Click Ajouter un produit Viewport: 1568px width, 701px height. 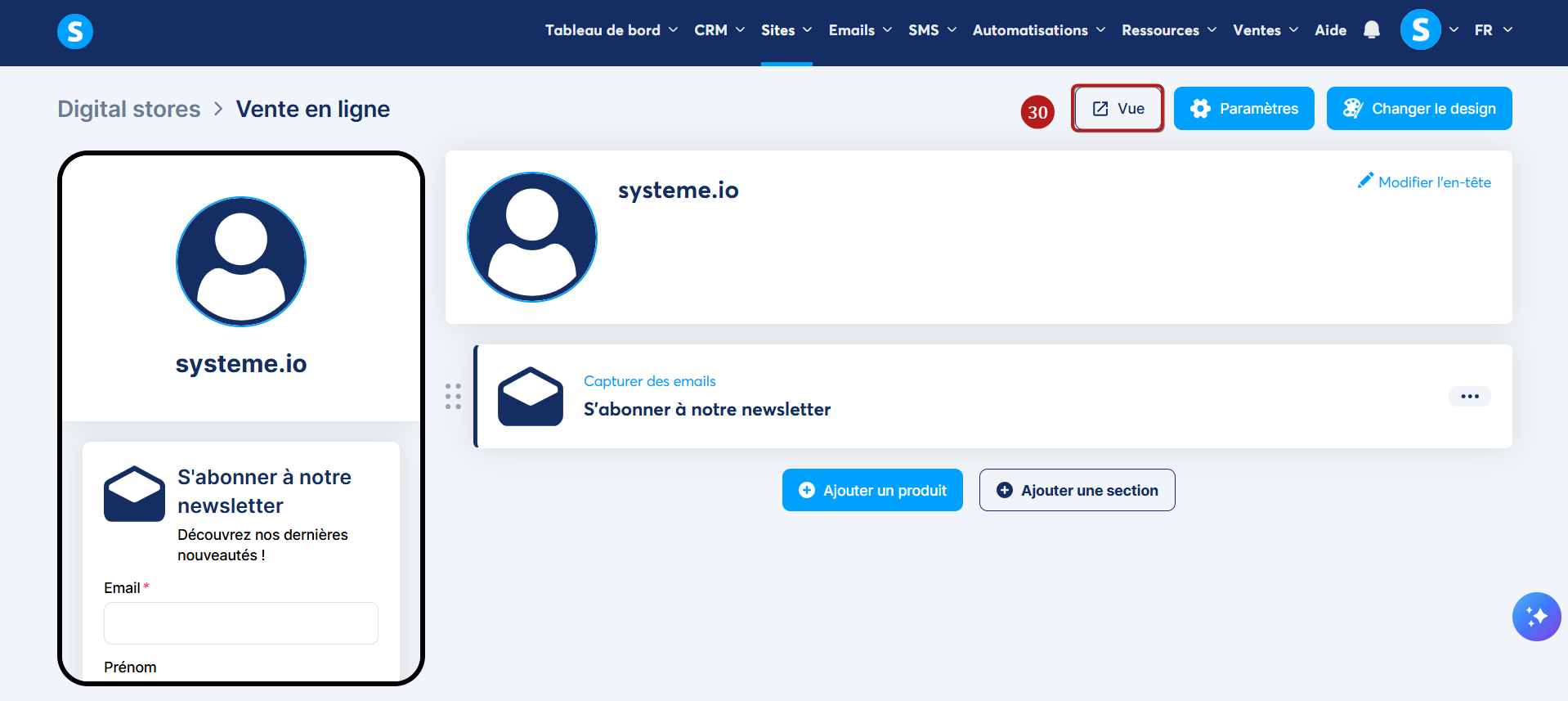pos(872,490)
